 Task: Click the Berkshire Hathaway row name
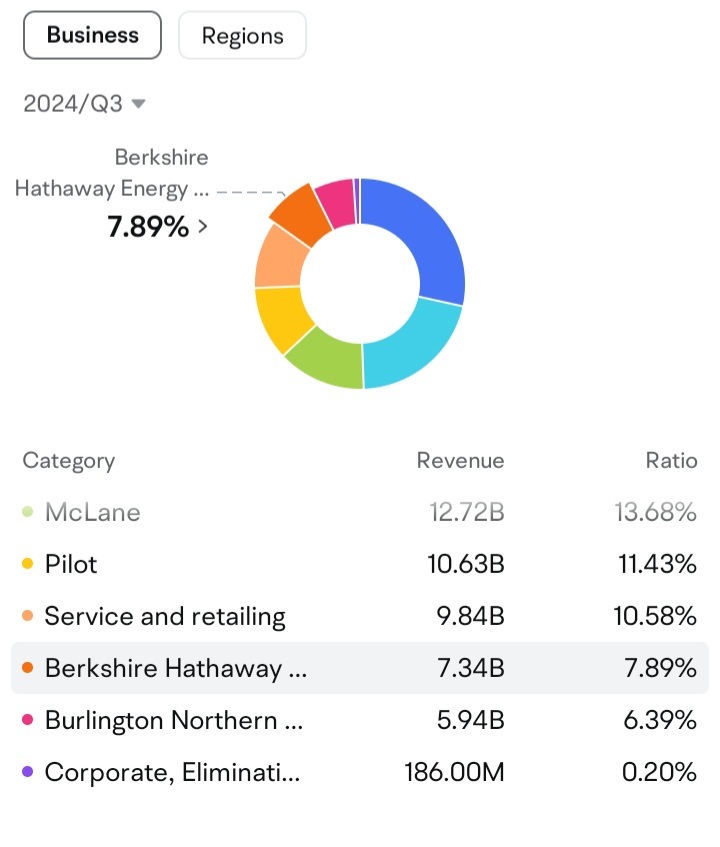click(x=176, y=668)
